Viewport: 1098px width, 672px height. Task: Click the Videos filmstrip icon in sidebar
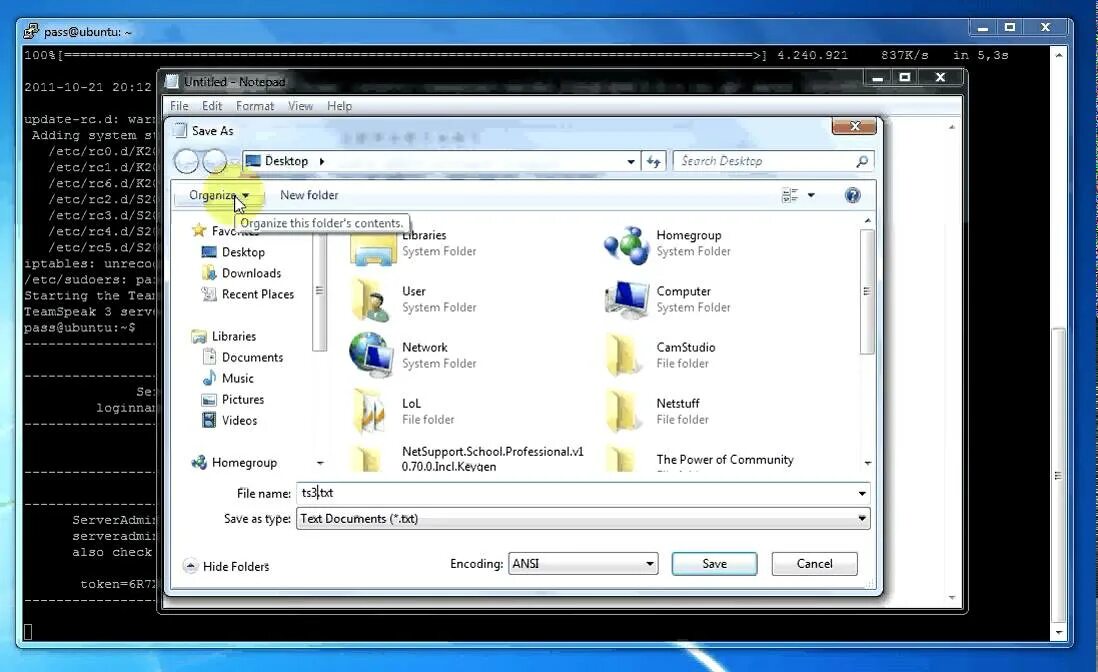209,420
